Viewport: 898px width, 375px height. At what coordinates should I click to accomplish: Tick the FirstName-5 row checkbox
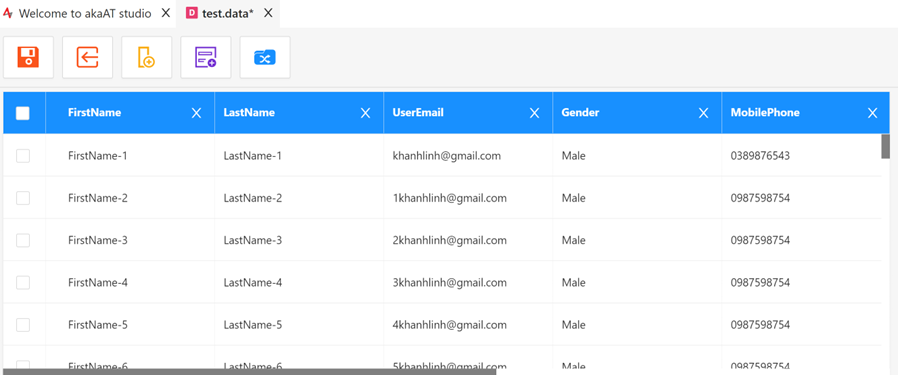pos(23,325)
